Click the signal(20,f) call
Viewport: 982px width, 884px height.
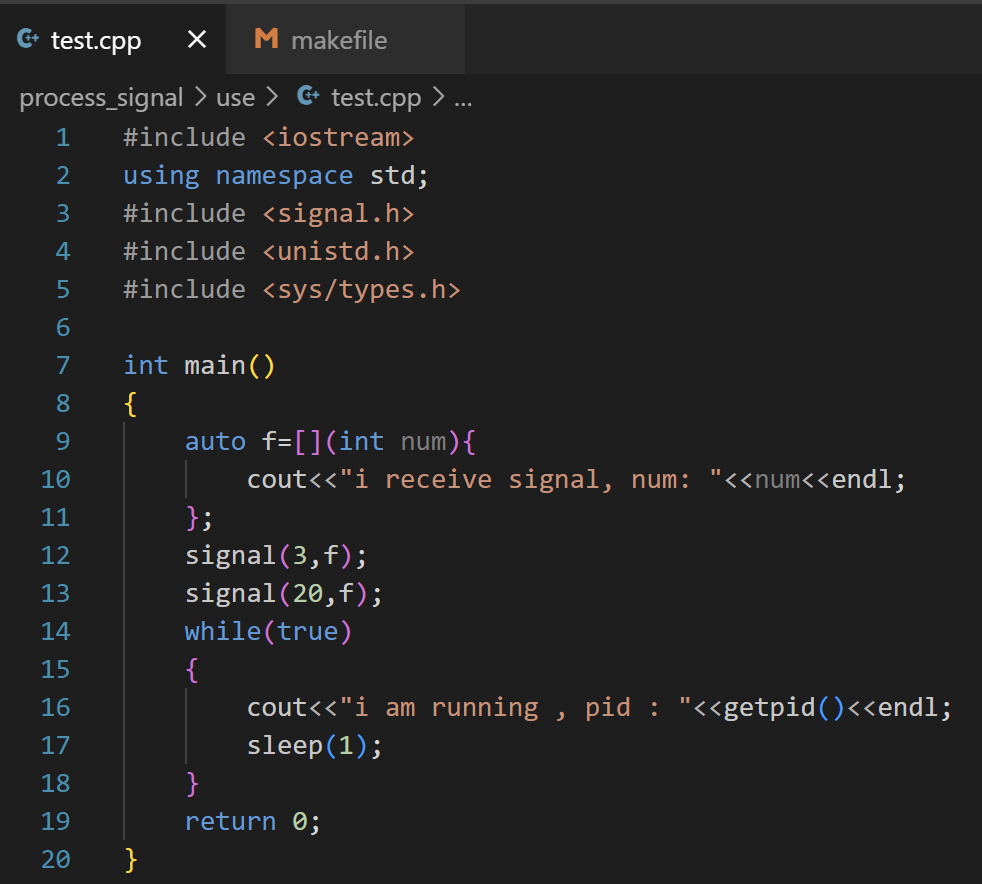276,594
